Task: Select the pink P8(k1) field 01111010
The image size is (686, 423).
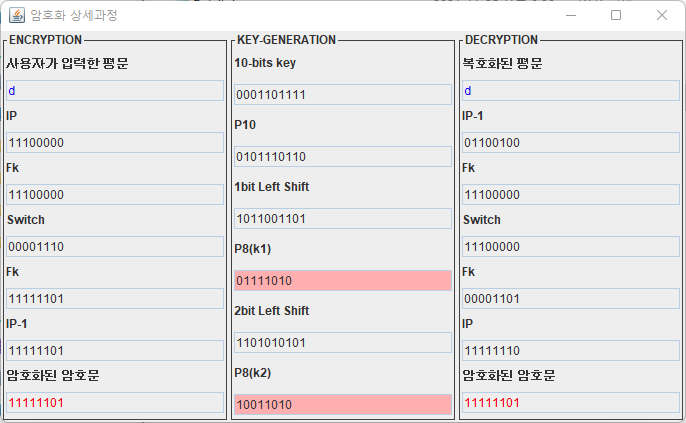Action: point(343,280)
